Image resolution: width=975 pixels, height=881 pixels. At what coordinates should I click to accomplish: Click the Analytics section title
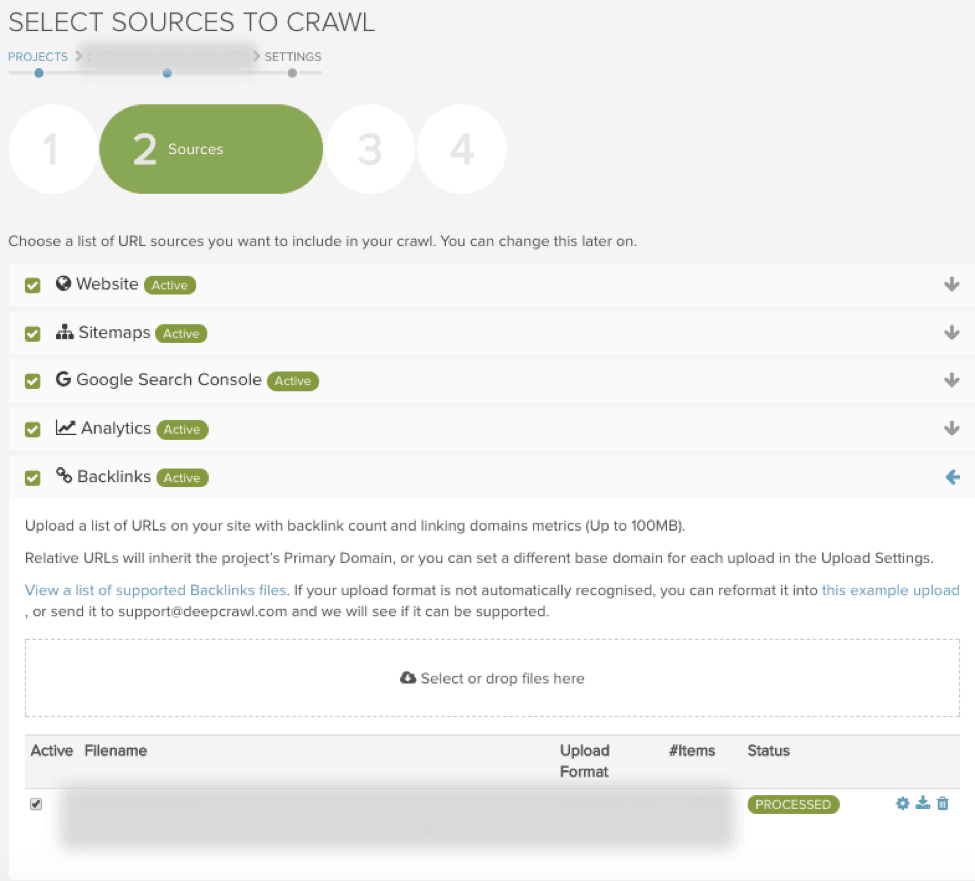tap(116, 428)
